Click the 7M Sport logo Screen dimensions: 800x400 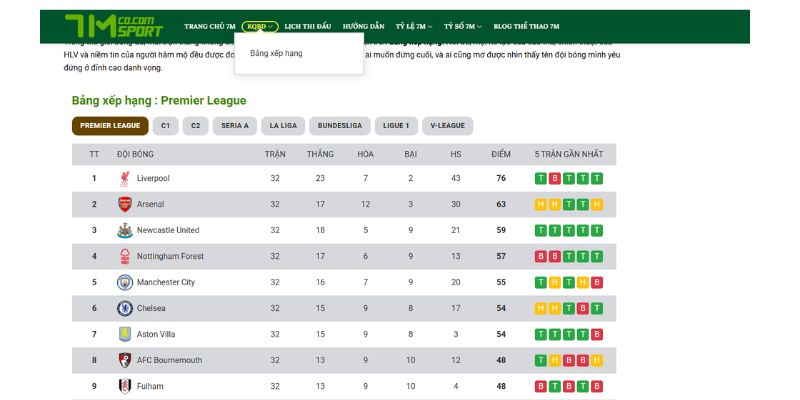point(114,26)
